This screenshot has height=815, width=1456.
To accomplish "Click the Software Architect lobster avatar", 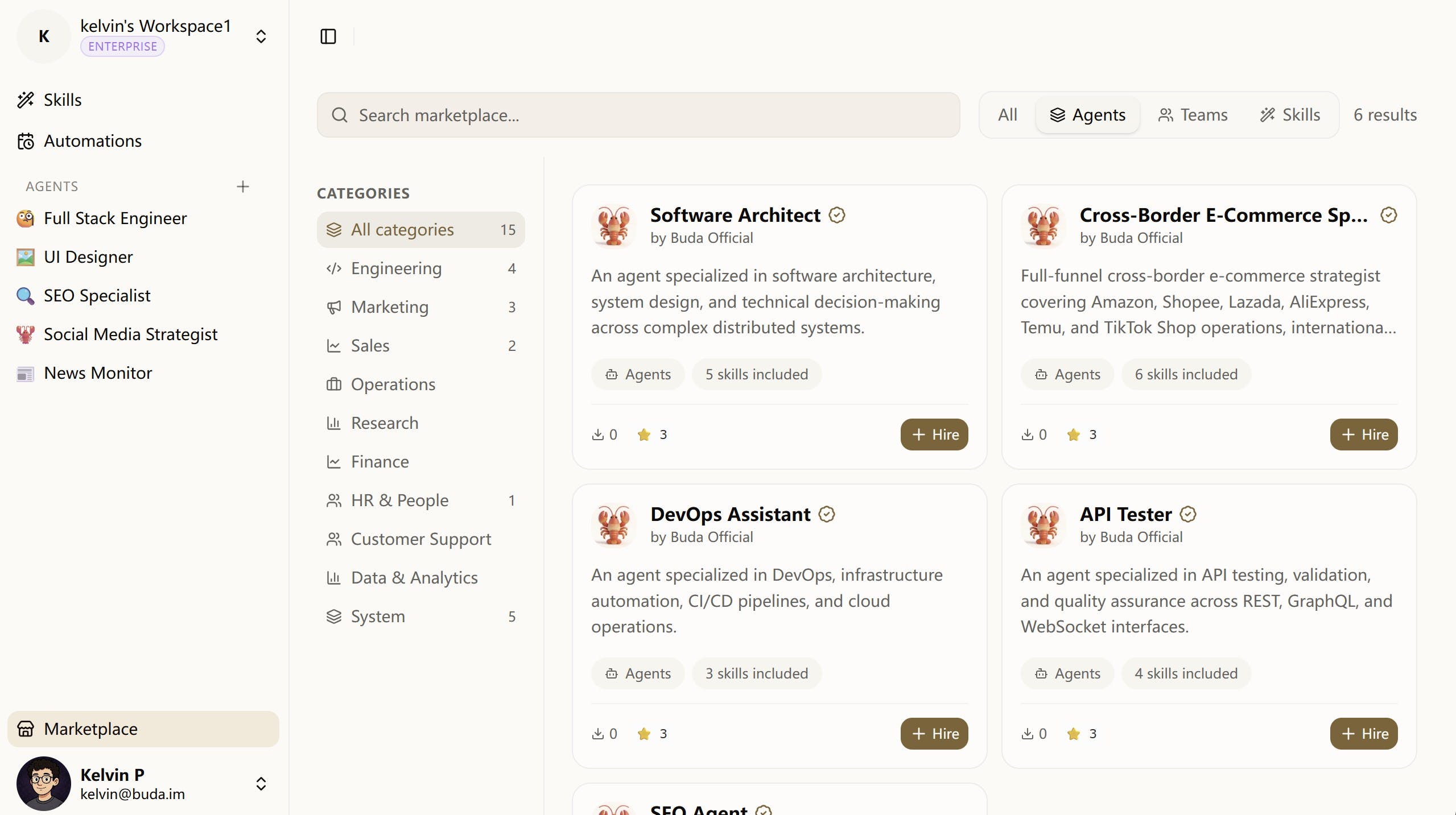I will pos(613,226).
